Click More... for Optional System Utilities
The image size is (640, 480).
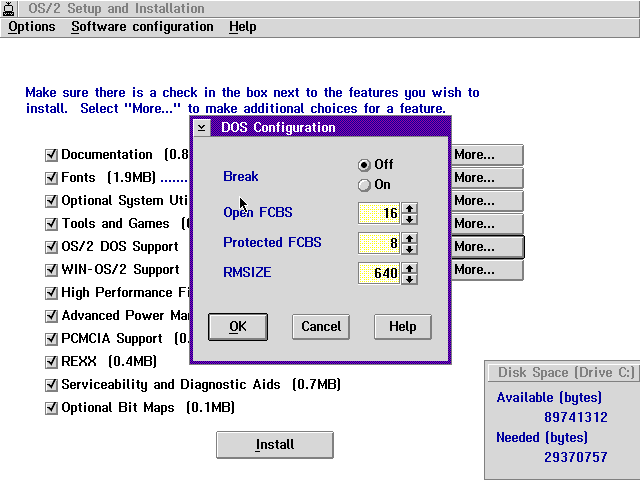click(487, 200)
